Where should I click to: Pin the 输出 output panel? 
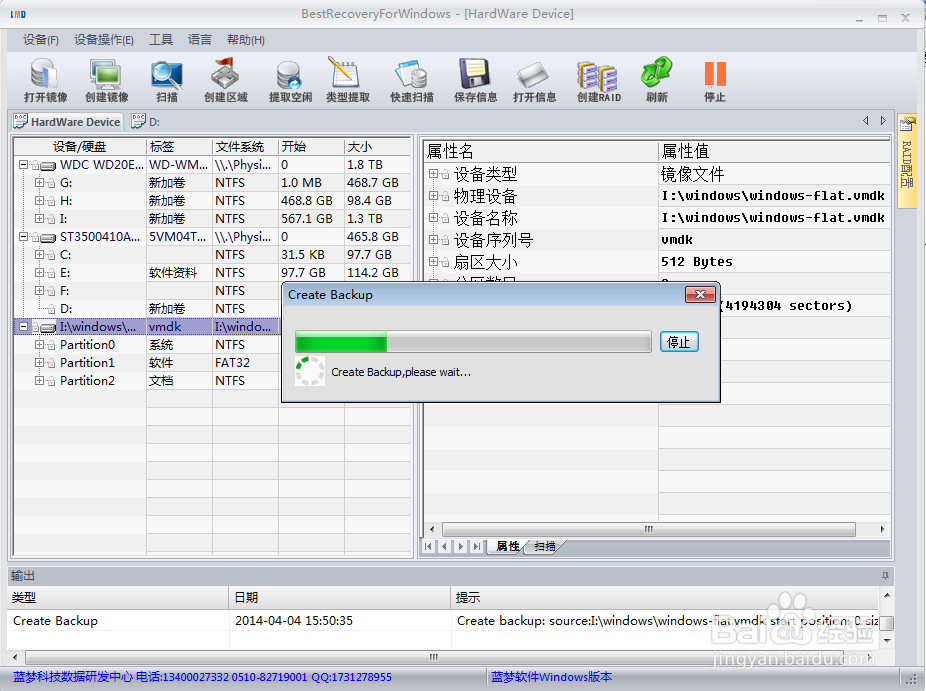point(885,575)
